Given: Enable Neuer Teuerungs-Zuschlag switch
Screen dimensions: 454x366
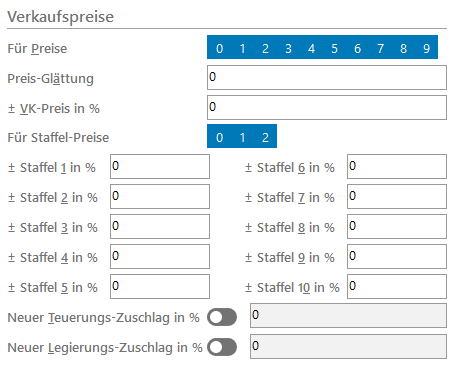Looking at the screenshot, I should 222,317.
